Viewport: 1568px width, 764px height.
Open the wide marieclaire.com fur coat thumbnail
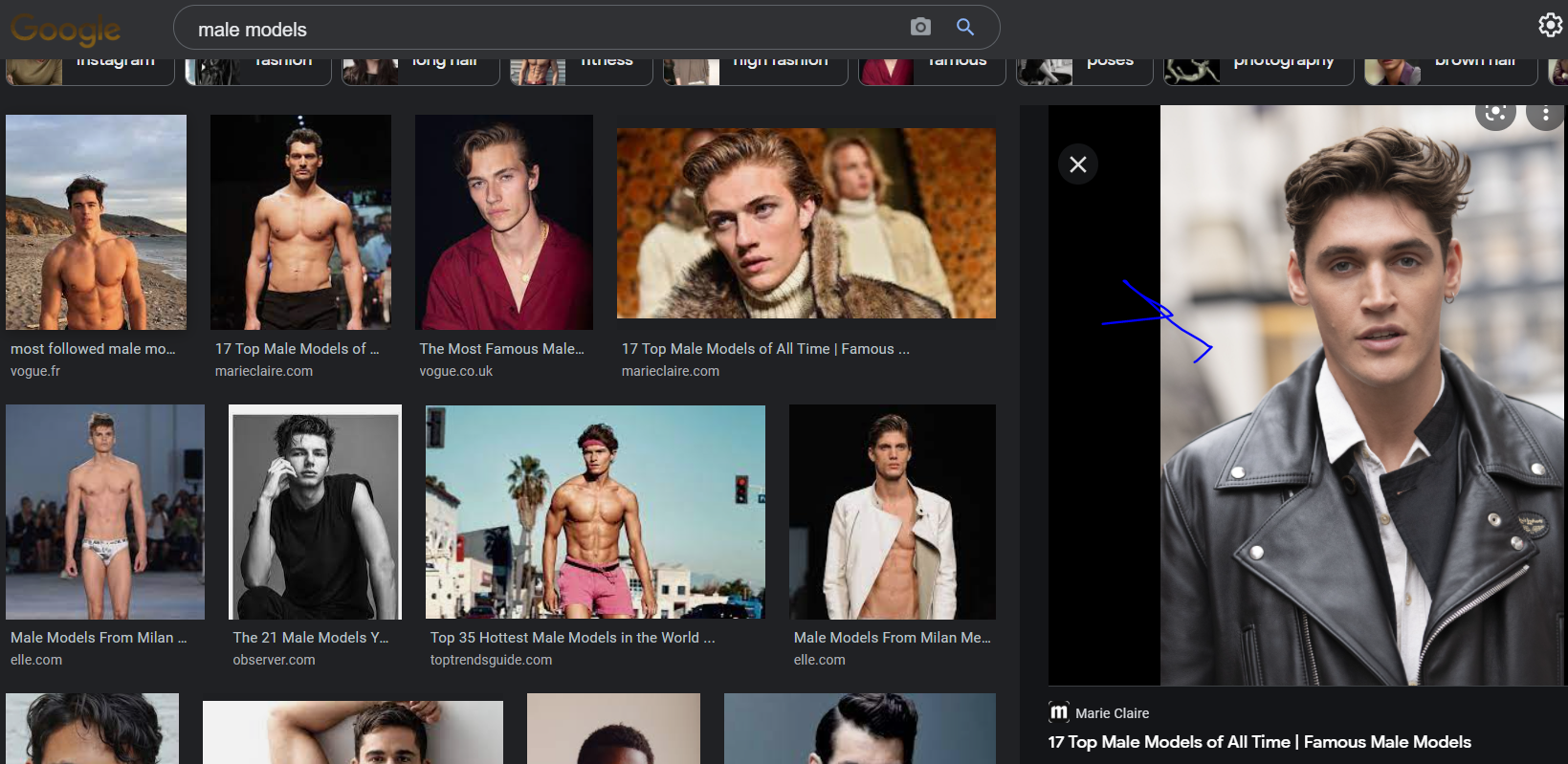point(806,224)
